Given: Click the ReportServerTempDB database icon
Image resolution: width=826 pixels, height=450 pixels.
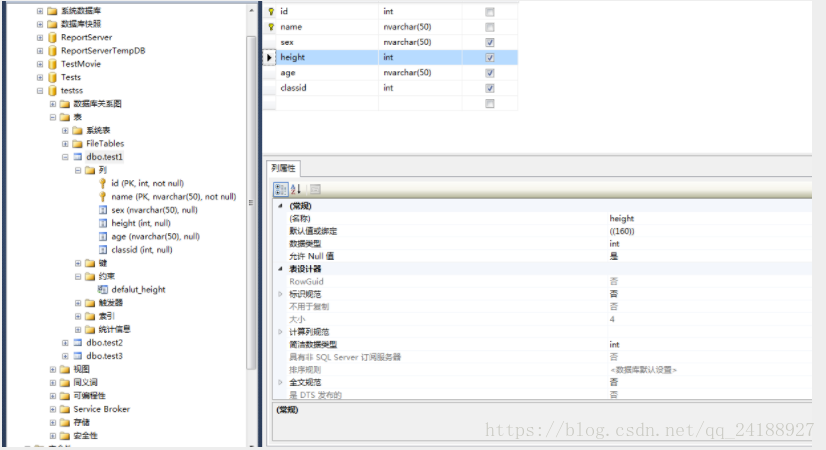Looking at the screenshot, I should pos(52,51).
